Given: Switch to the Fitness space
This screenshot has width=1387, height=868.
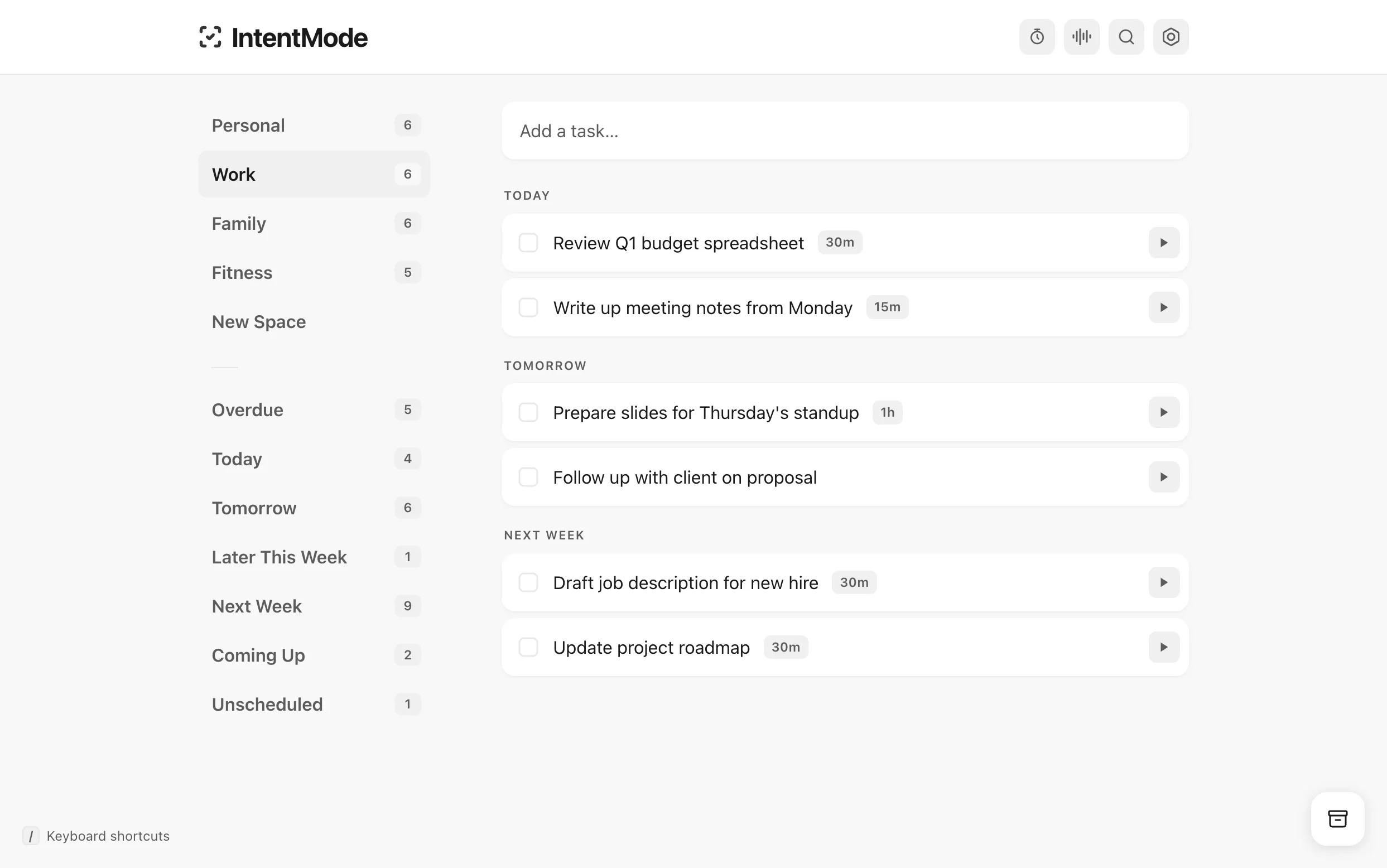Looking at the screenshot, I should 242,273.
